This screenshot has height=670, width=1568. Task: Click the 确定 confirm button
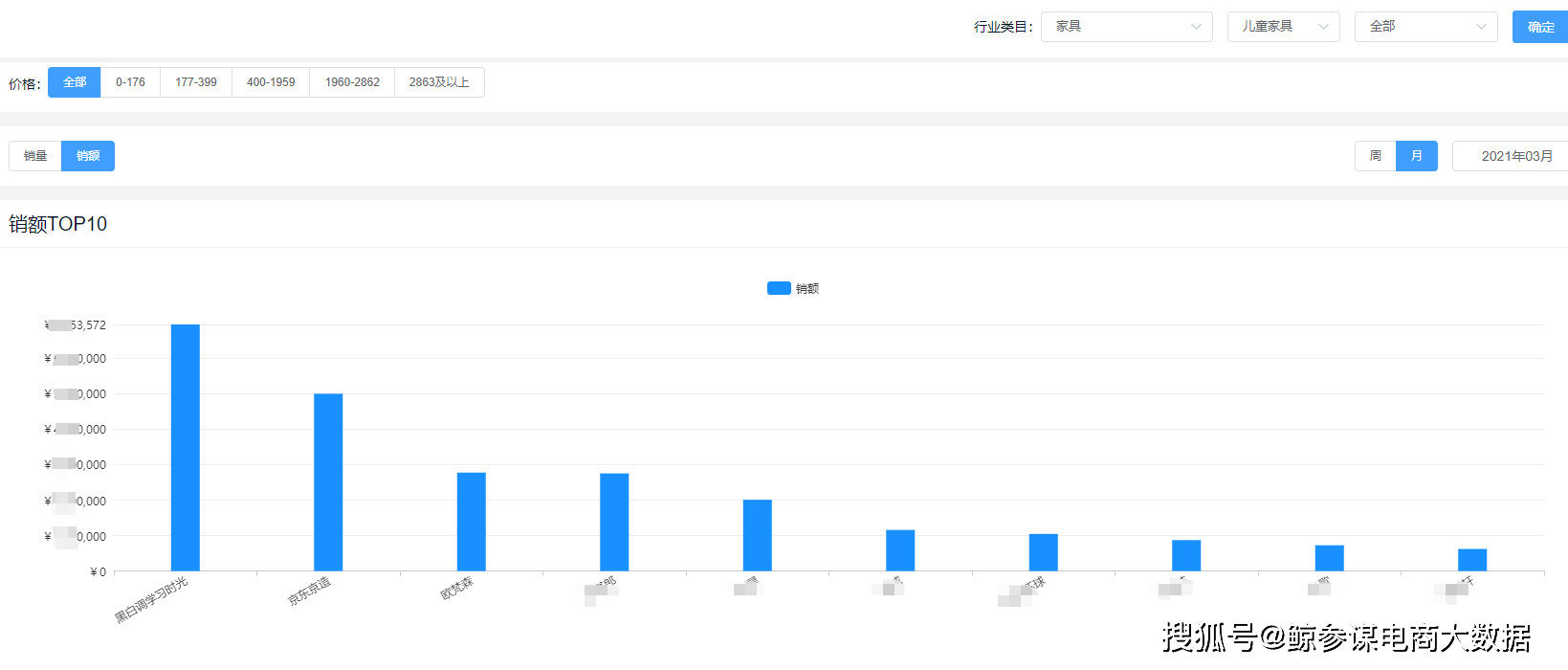tap(1539, 27)
